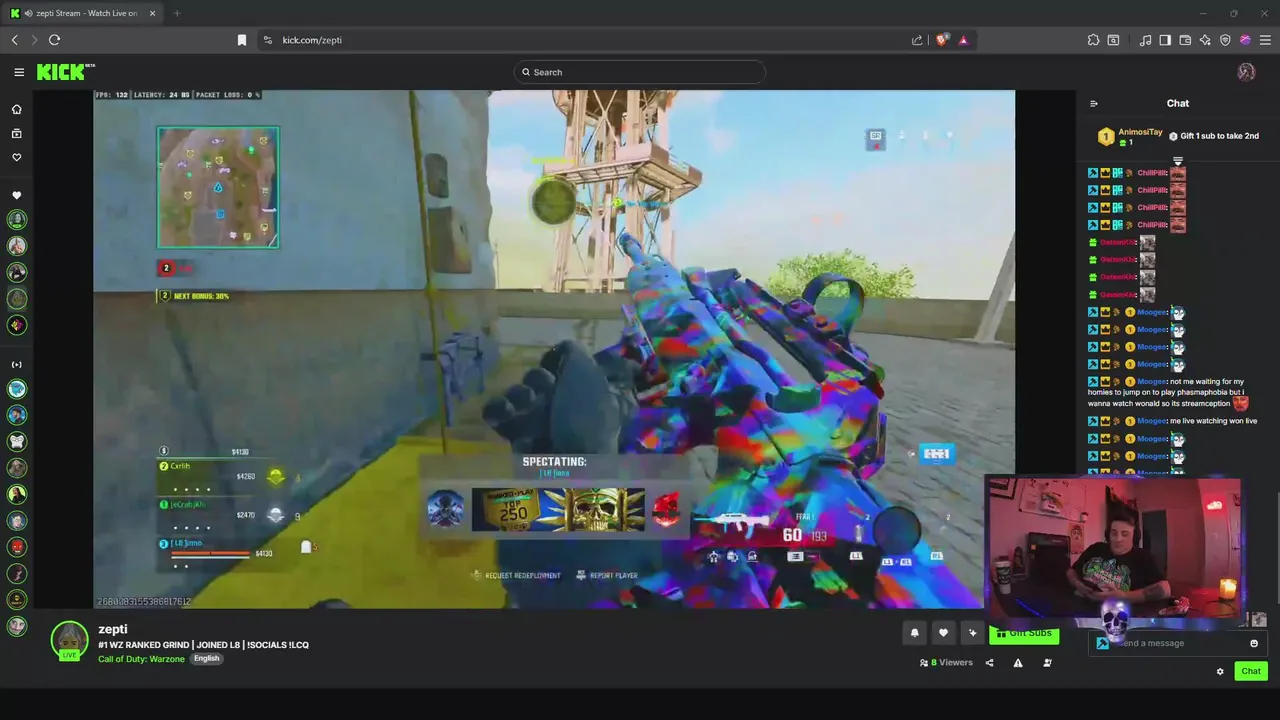The height and width of the screenshot is (720, 1280).
Task: Open the Call of Duty: Warzone category link
Action: click(x=141, y=658)
